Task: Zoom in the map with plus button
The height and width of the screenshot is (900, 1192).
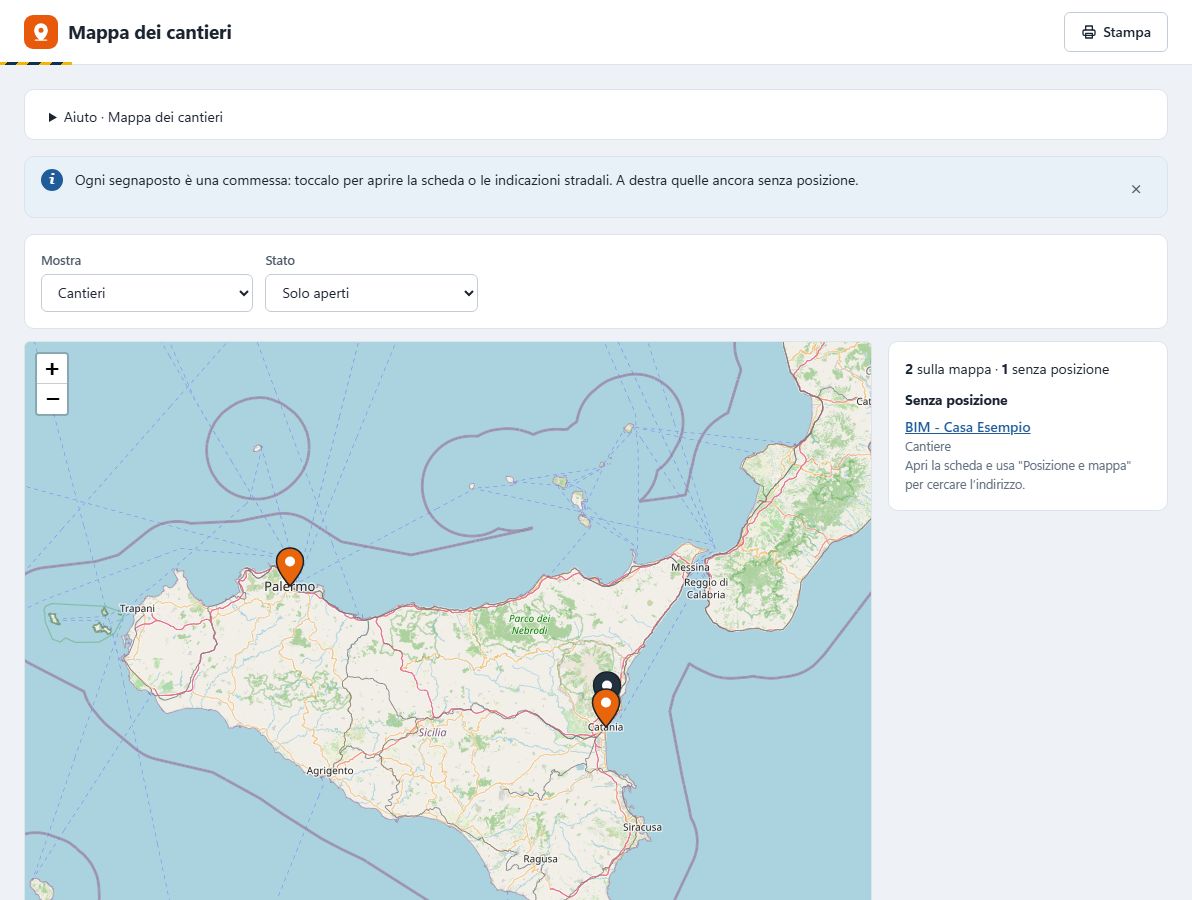Action: [52, 369]
